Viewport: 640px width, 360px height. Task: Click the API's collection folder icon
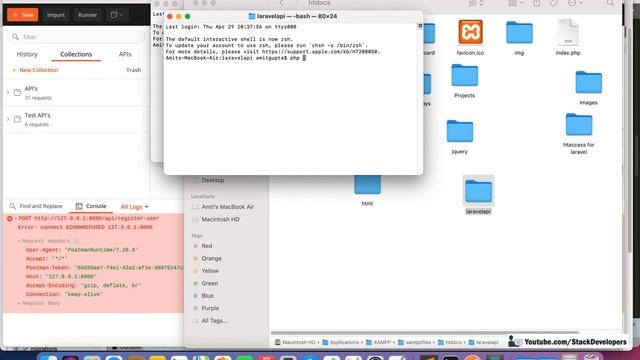pos(17,93)
